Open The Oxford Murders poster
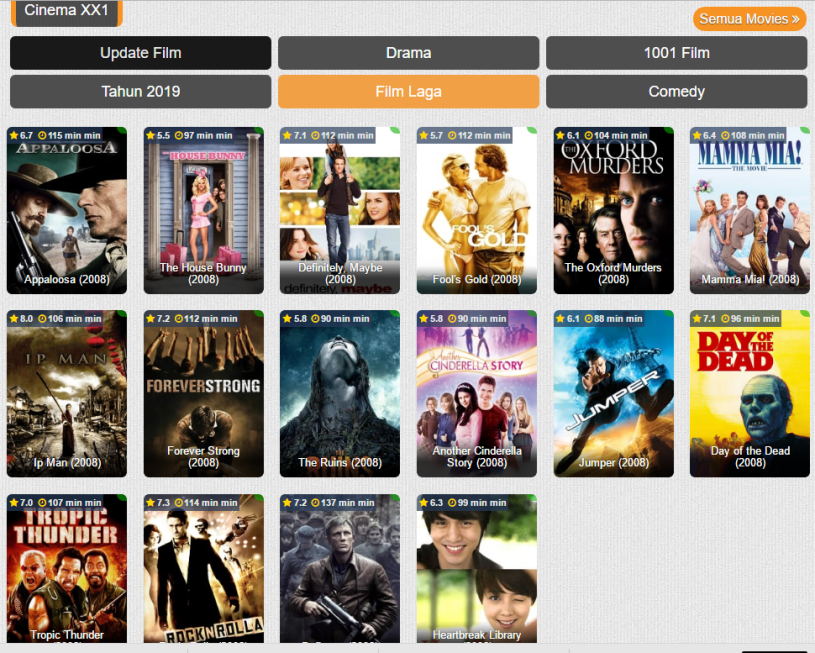815x653 pixels. coord(613,211)
